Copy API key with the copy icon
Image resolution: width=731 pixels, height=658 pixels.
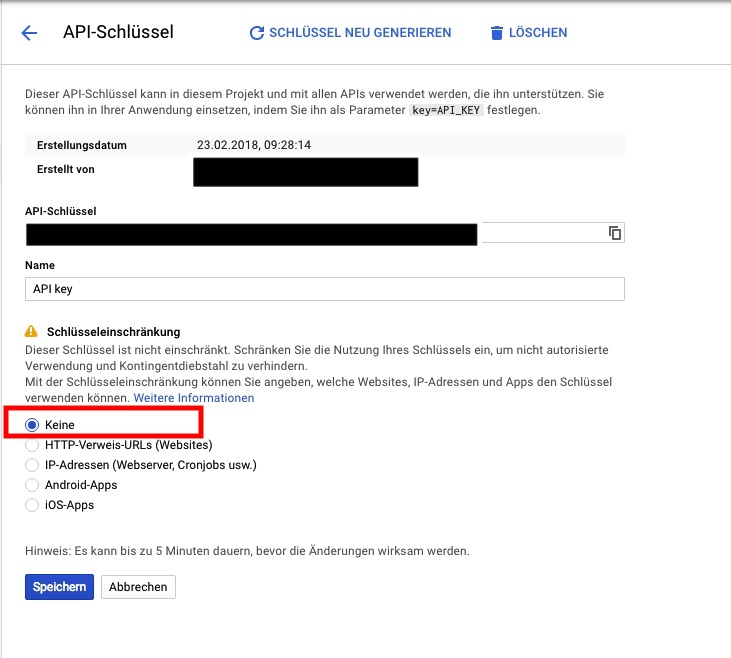click(614, 233)
